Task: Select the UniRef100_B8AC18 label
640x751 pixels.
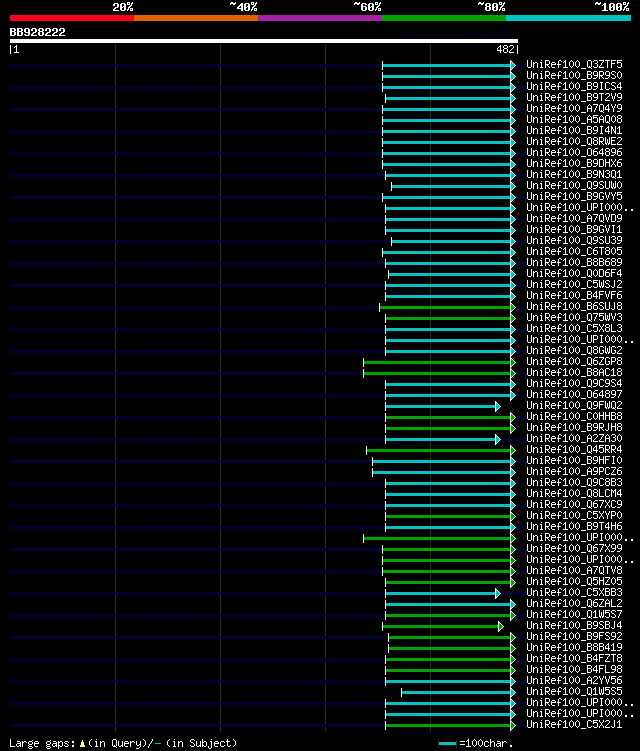Action: point(574,373)
